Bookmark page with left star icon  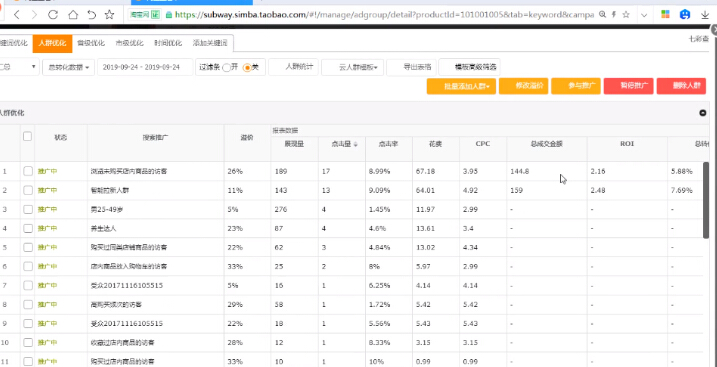109,15
